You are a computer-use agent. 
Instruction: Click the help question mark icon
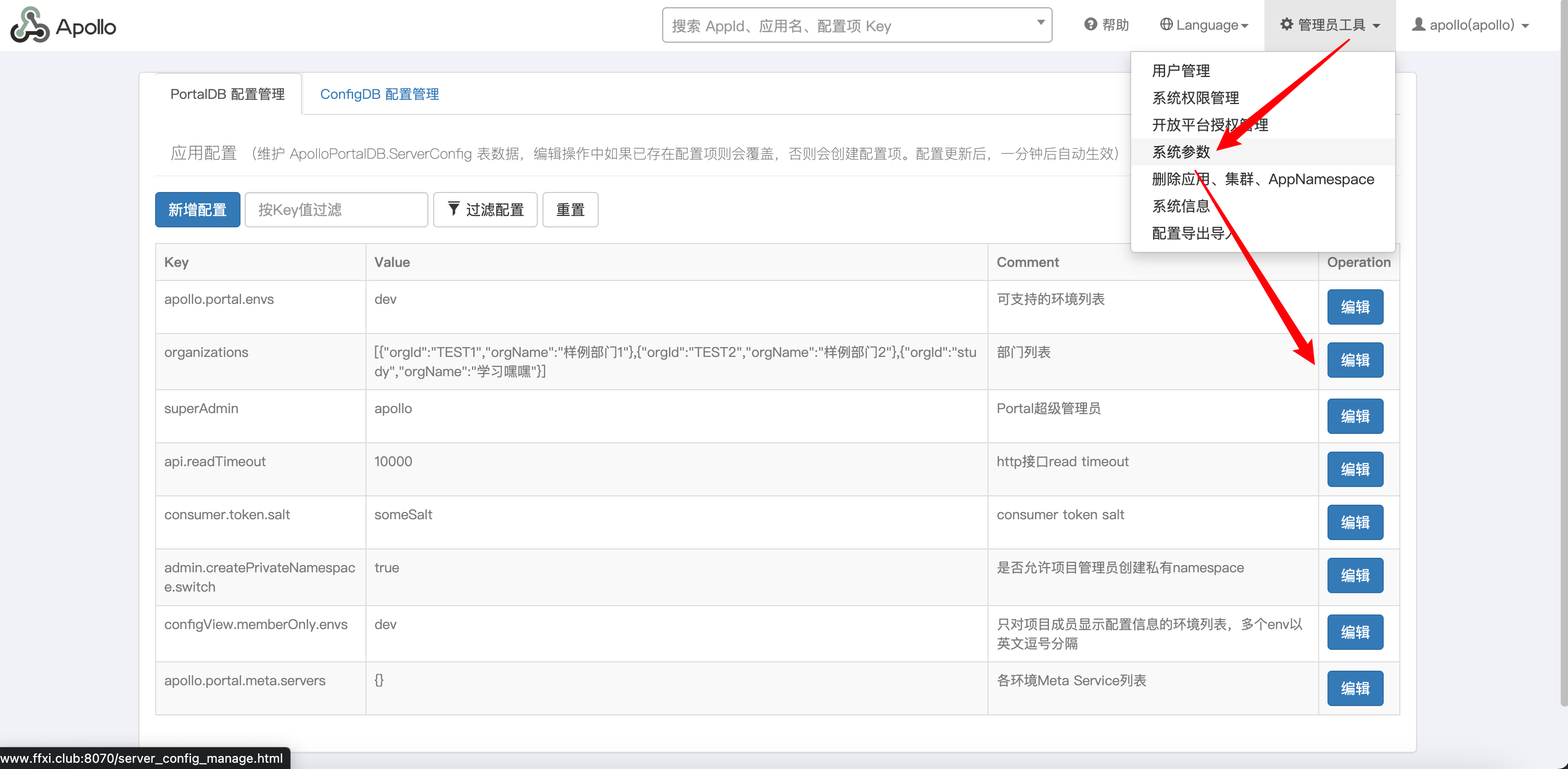point(1090,24)
